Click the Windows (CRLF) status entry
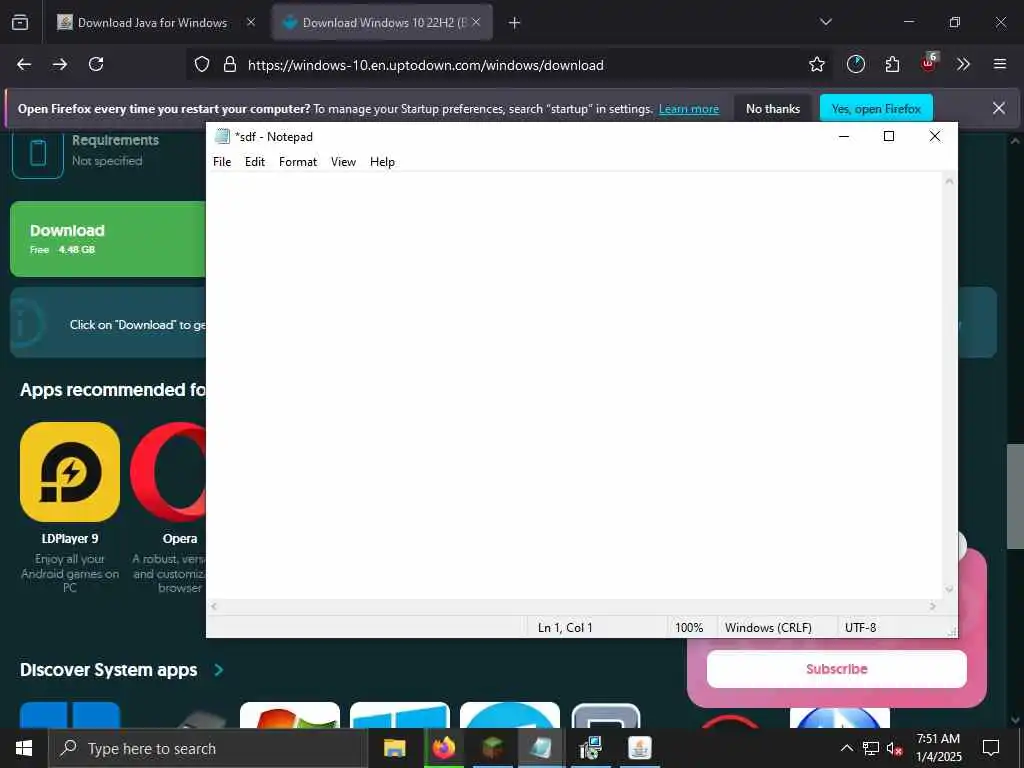 click(x=768, y=628)
